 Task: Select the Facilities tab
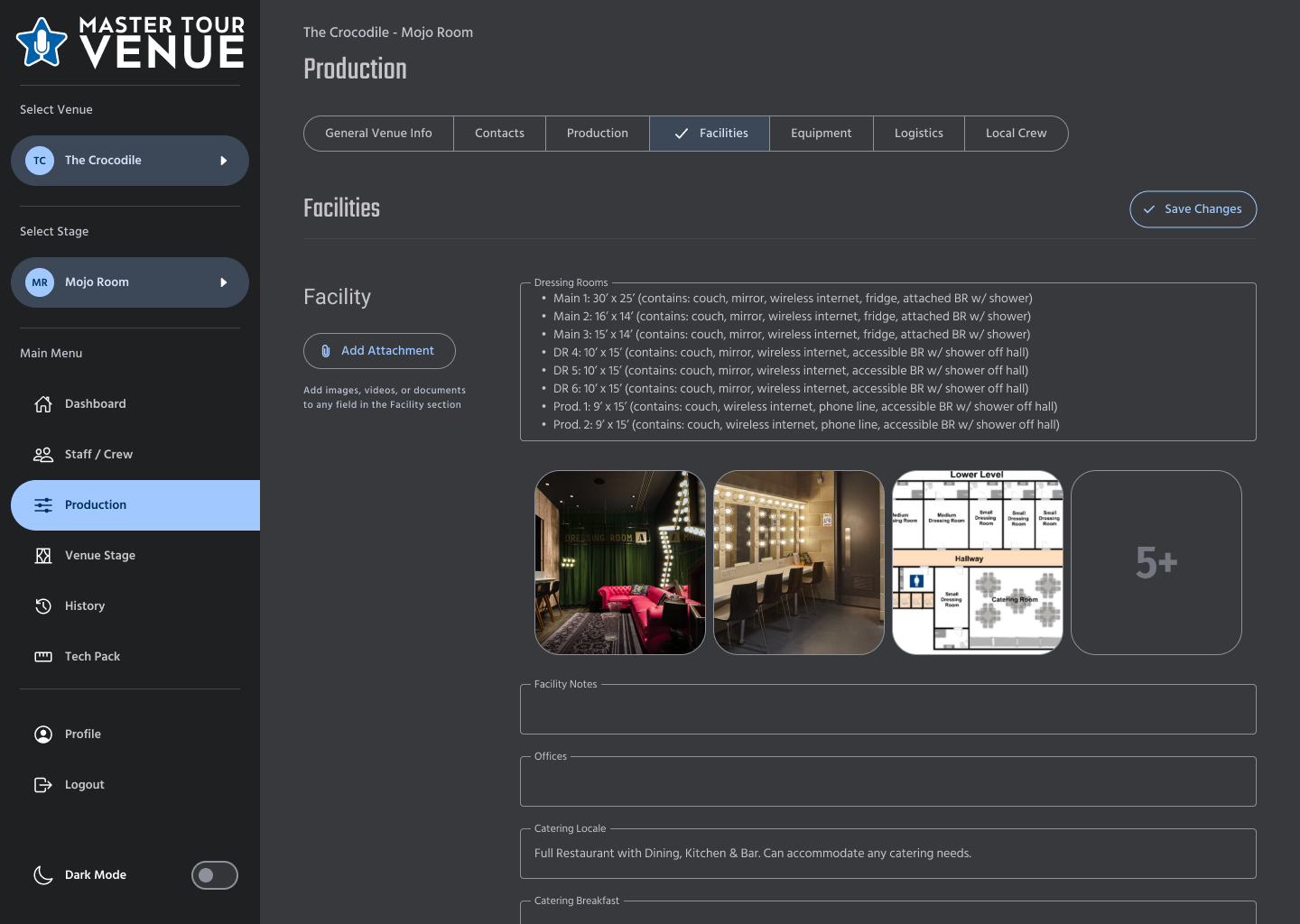pyautogui.click(x=710, y=134)
